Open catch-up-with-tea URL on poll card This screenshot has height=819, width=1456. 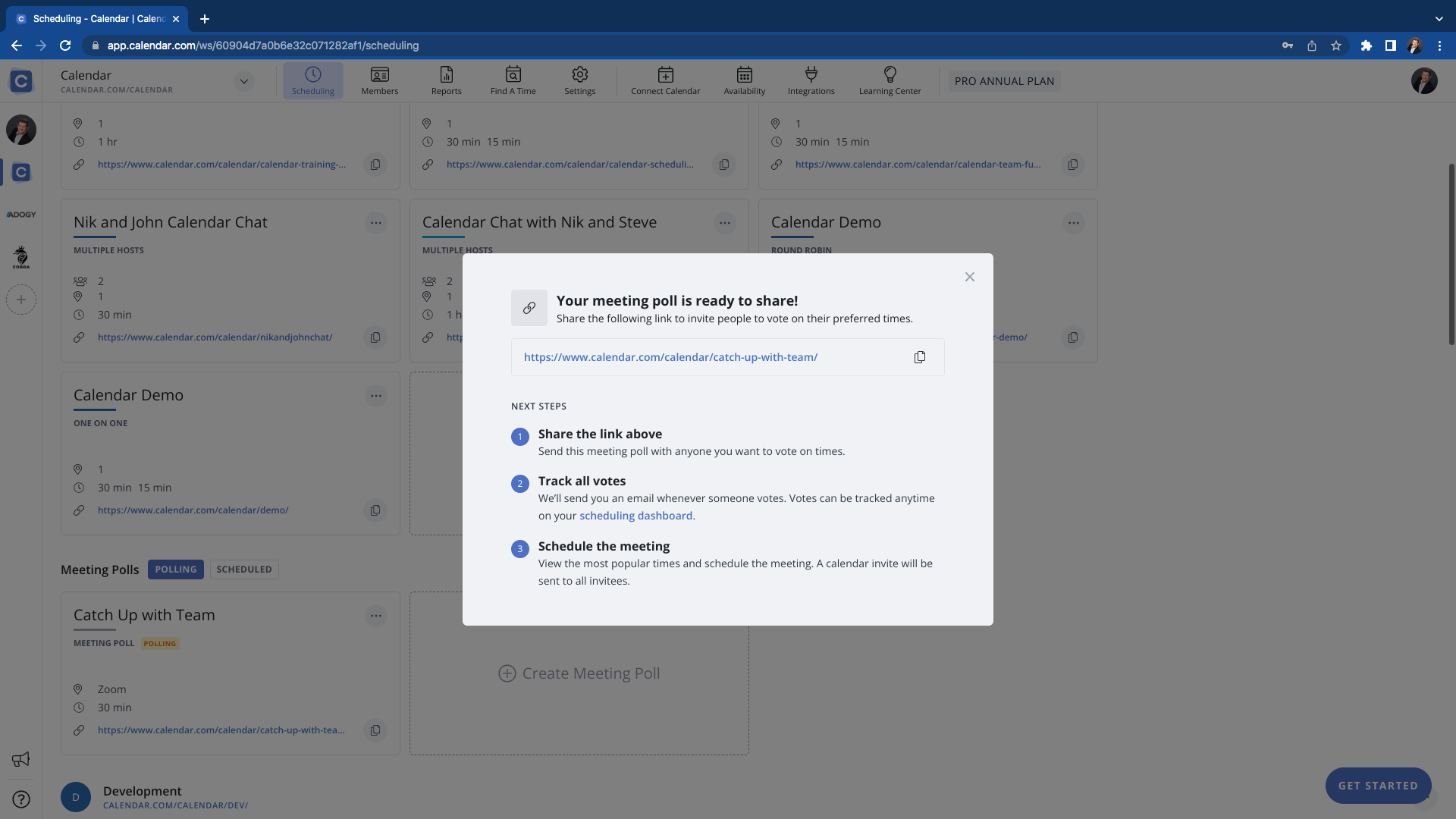tap(221, 730)
